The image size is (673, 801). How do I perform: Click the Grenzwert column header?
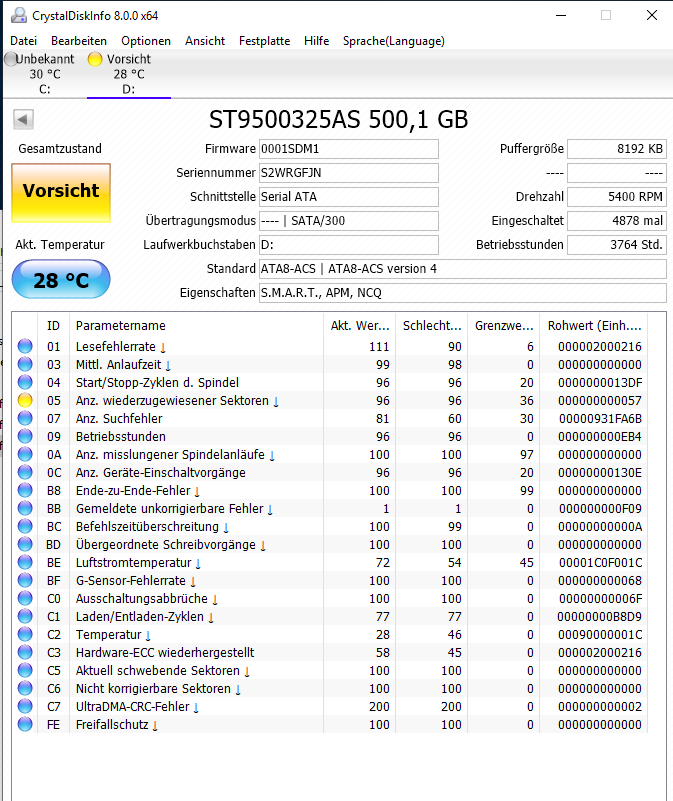click(x=503, y=325)
